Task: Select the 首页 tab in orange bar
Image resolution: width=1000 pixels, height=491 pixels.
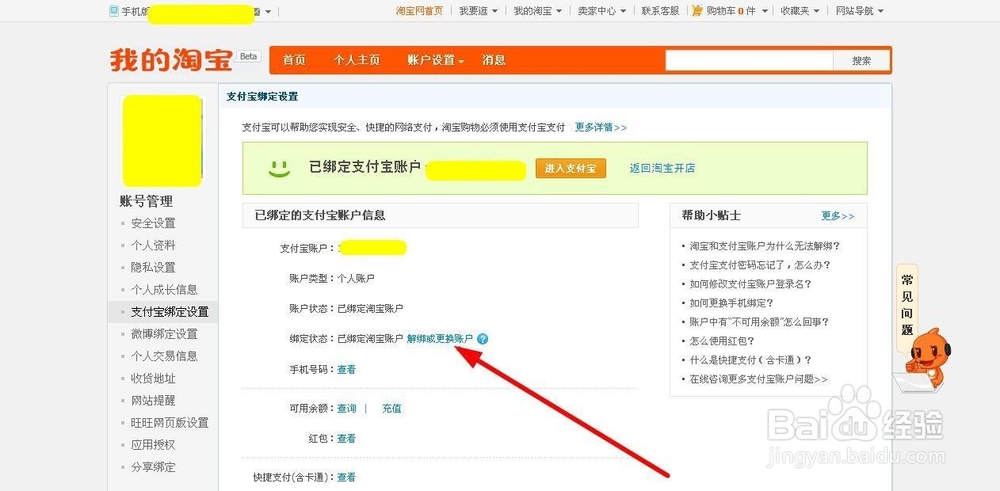Action: point(294,60)
